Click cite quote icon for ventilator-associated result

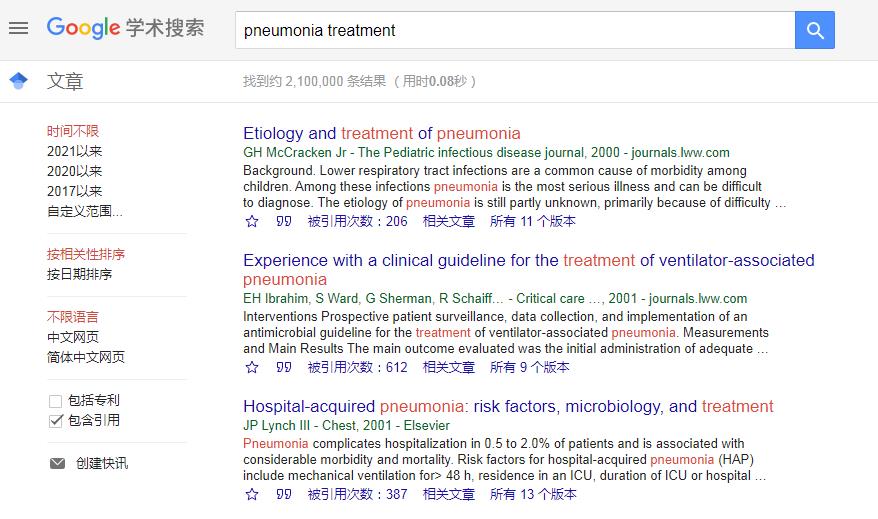[x=284, y=367]
